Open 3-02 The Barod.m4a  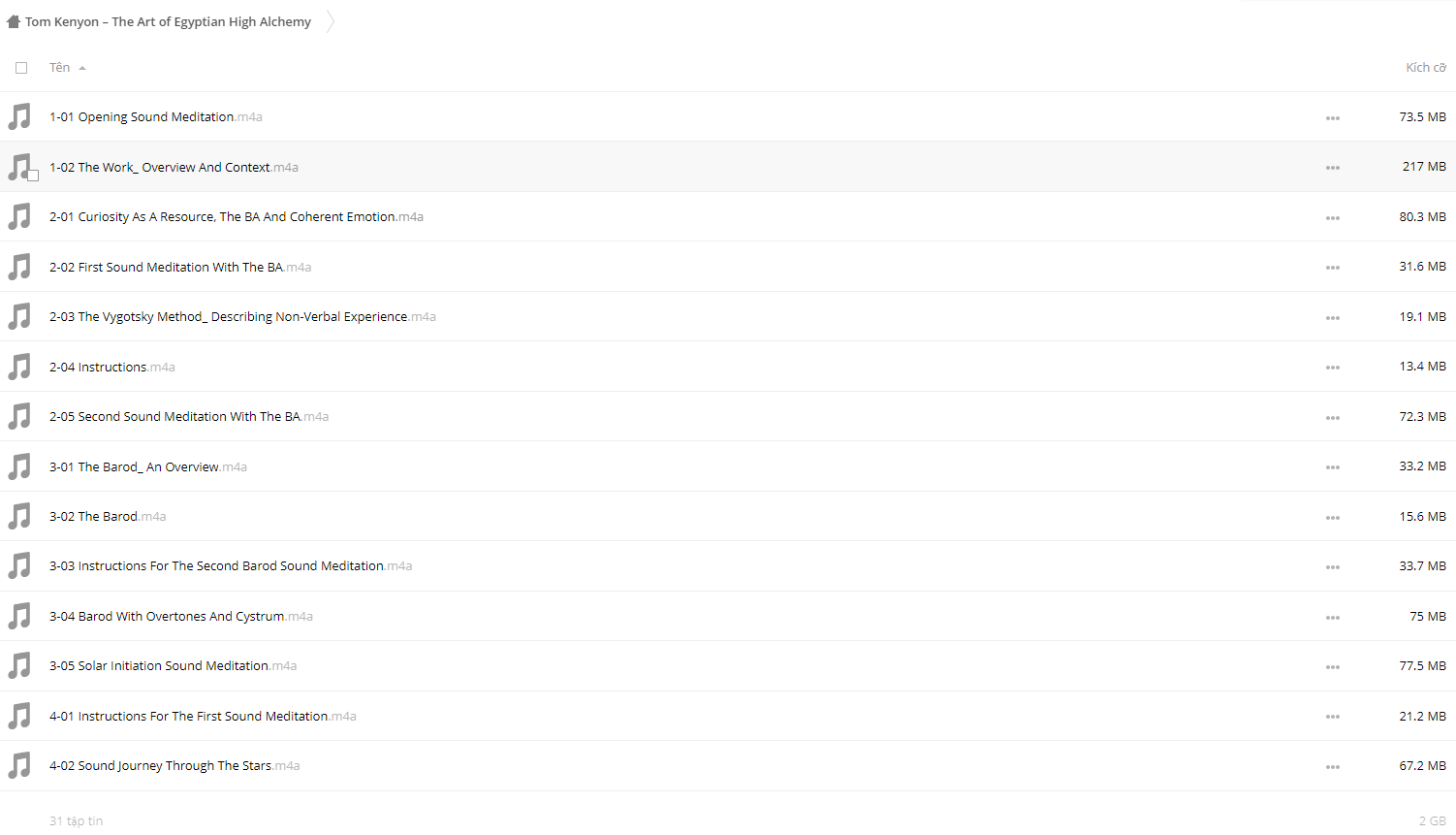pos(108,516)
